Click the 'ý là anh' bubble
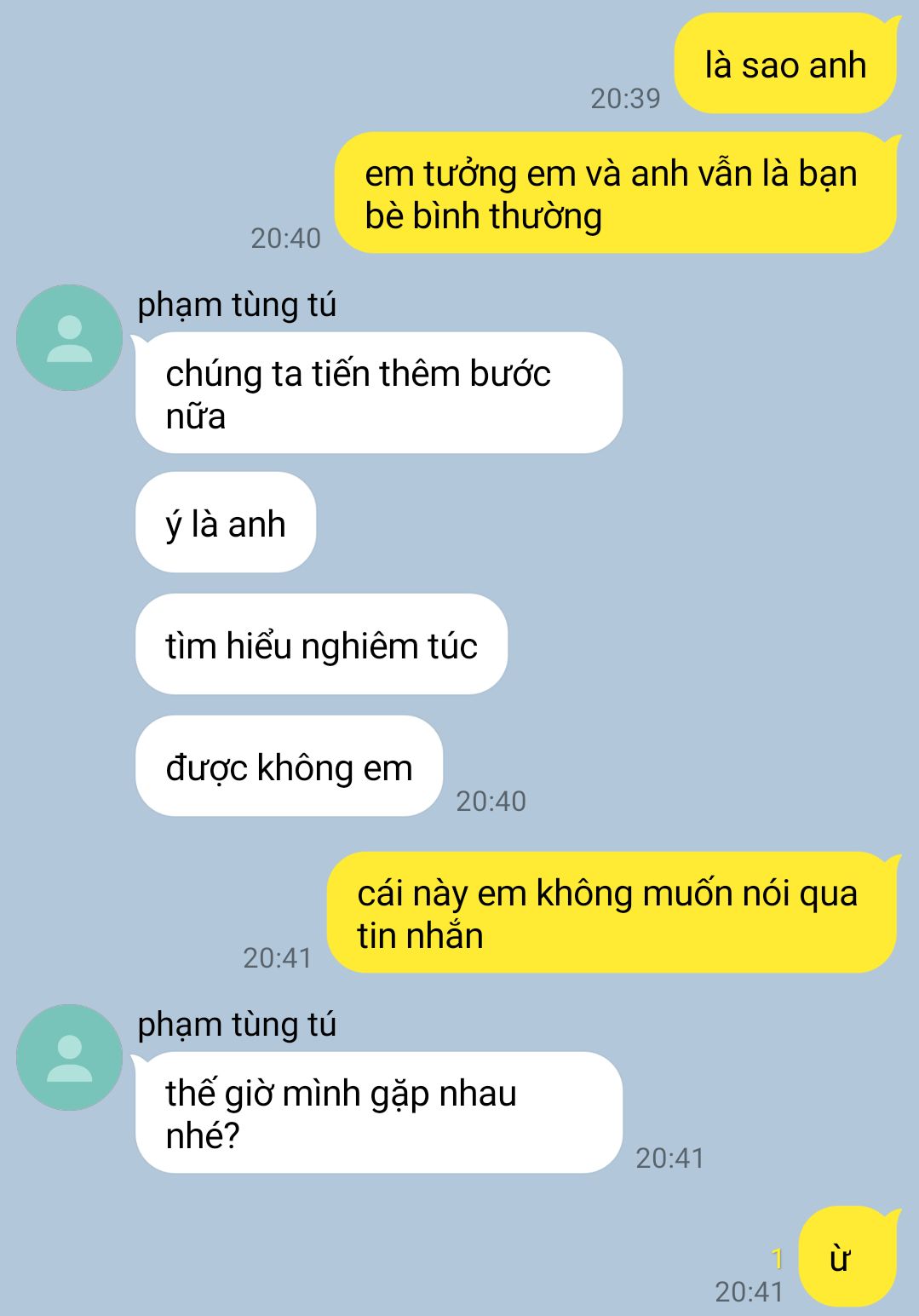 tap(226, 523)
